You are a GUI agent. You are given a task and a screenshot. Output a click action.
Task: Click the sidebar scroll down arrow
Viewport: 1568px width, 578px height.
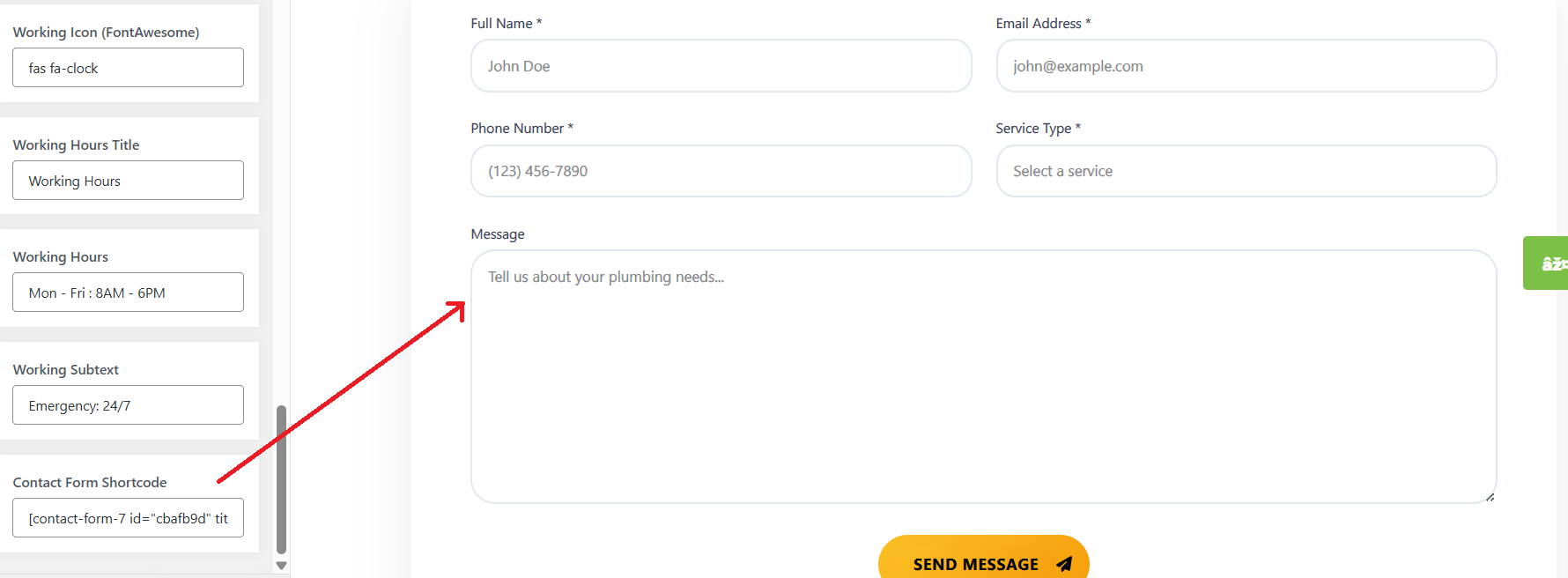[x=282, y=566]
